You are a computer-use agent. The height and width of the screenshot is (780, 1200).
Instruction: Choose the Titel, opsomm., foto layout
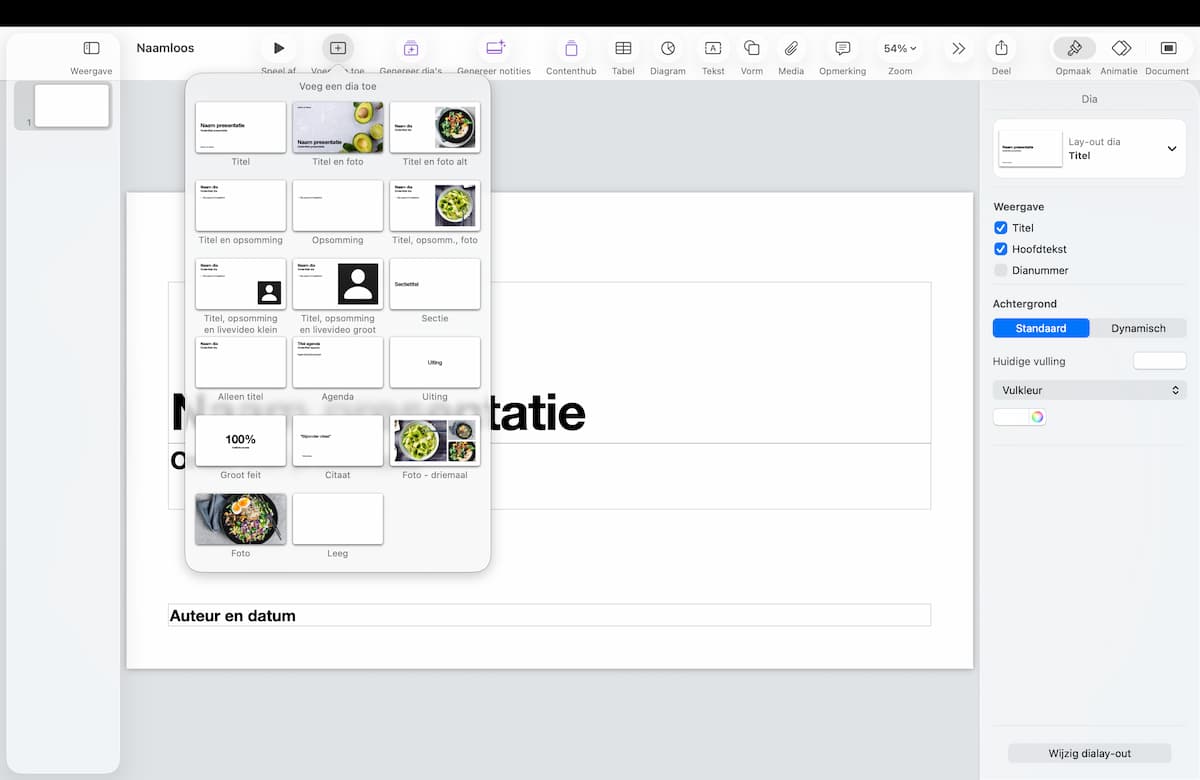pos(435,205)
